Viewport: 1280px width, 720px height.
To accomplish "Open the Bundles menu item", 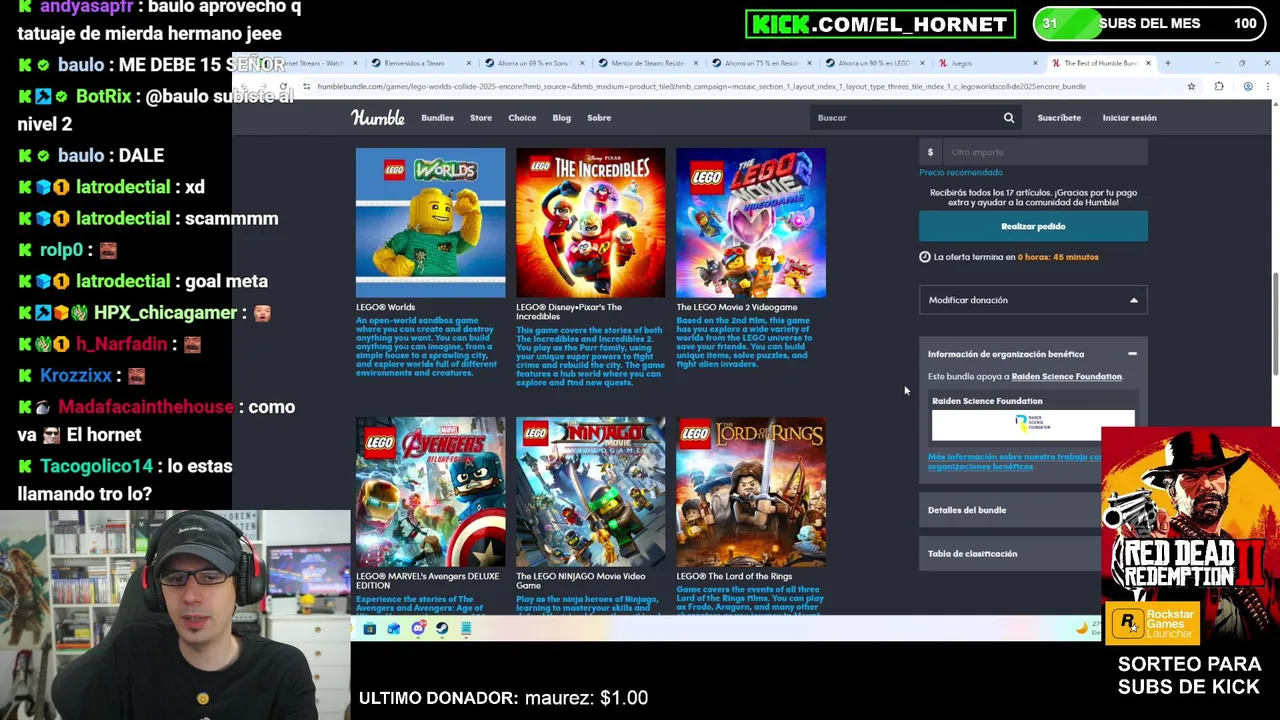I will coord(437,118).
